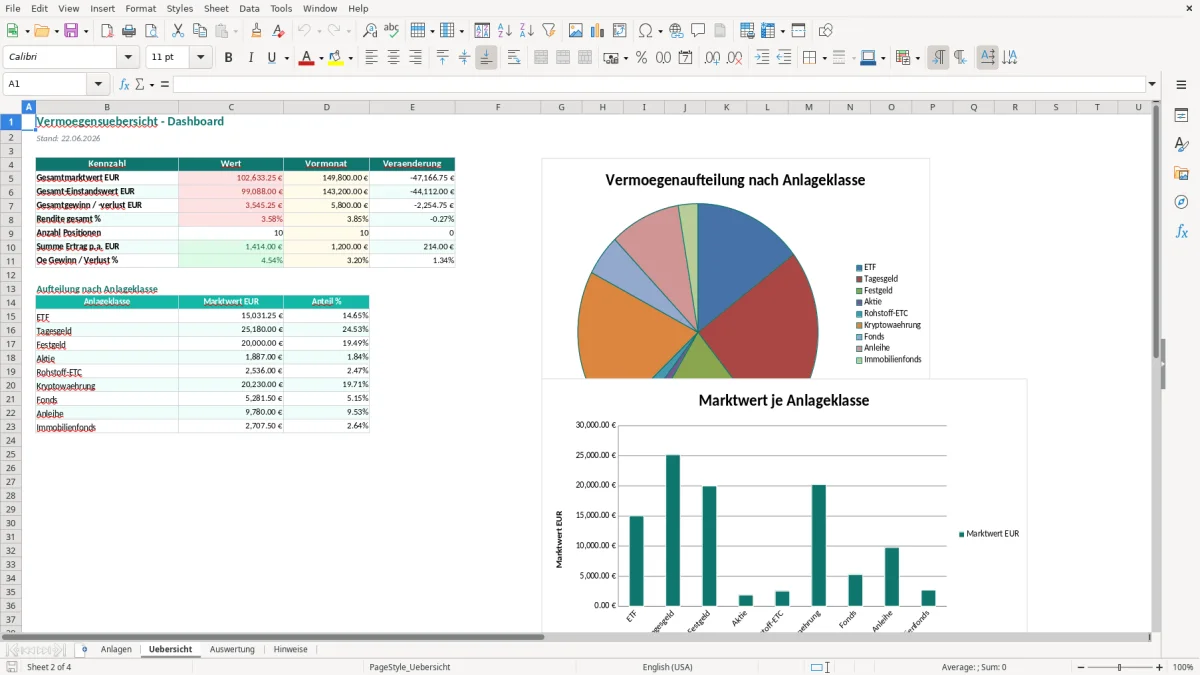The width and height of the screenshot is (1200, 675).
Task: Click in the formula input line
Action: point(658,84)
